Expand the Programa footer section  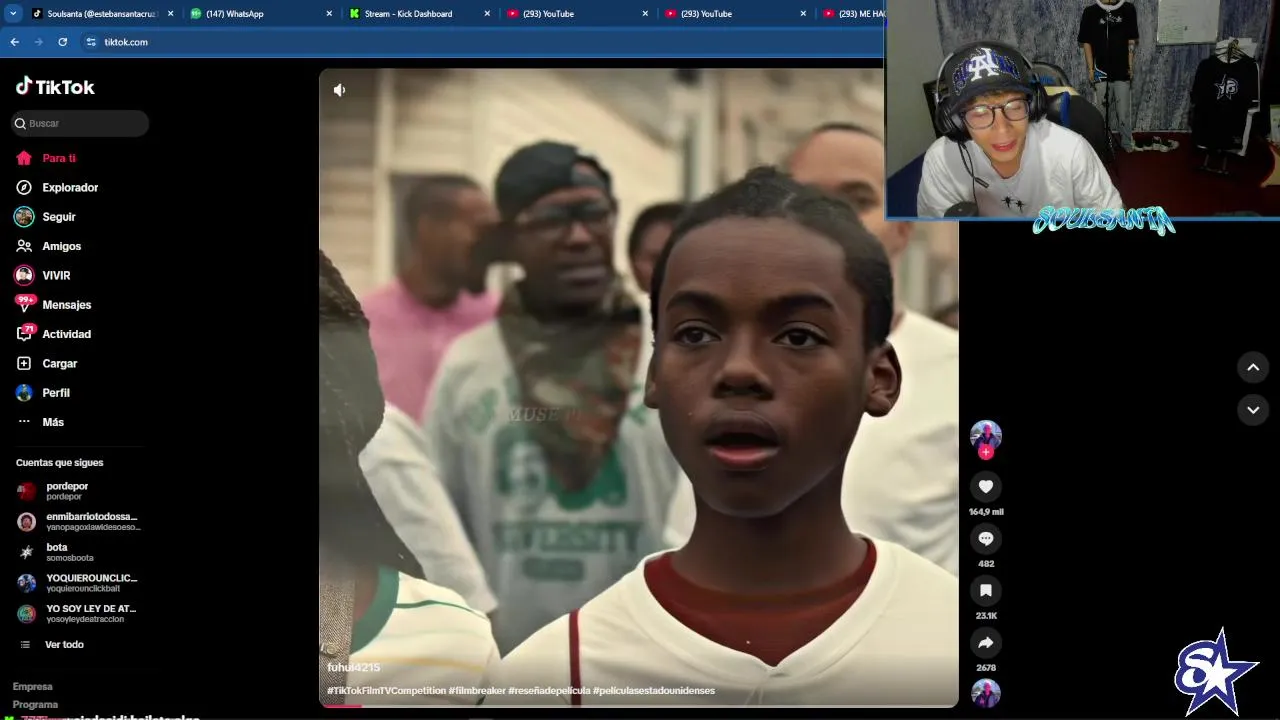35,705
